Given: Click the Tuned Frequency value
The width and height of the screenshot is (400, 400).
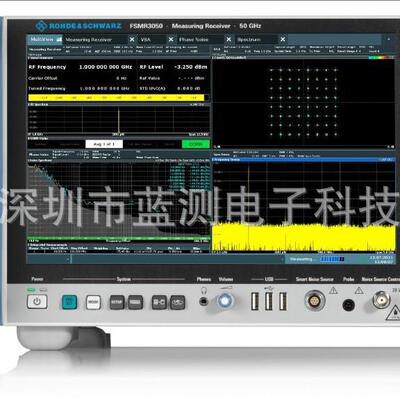Looking at the screenshot, I should click(x=104, y=89).
